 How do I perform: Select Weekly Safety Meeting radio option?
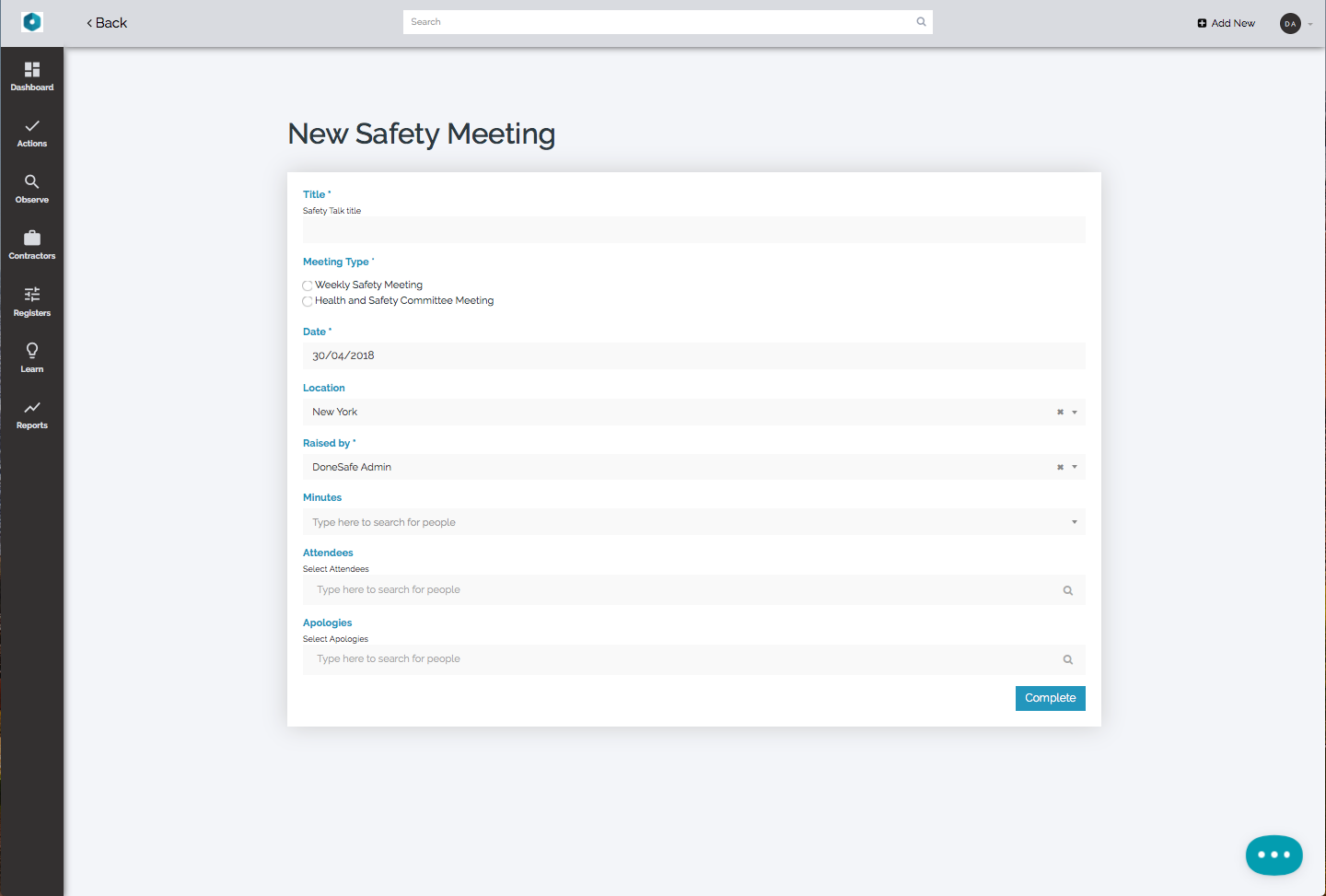pyautogui.click(x=308, y=285)
